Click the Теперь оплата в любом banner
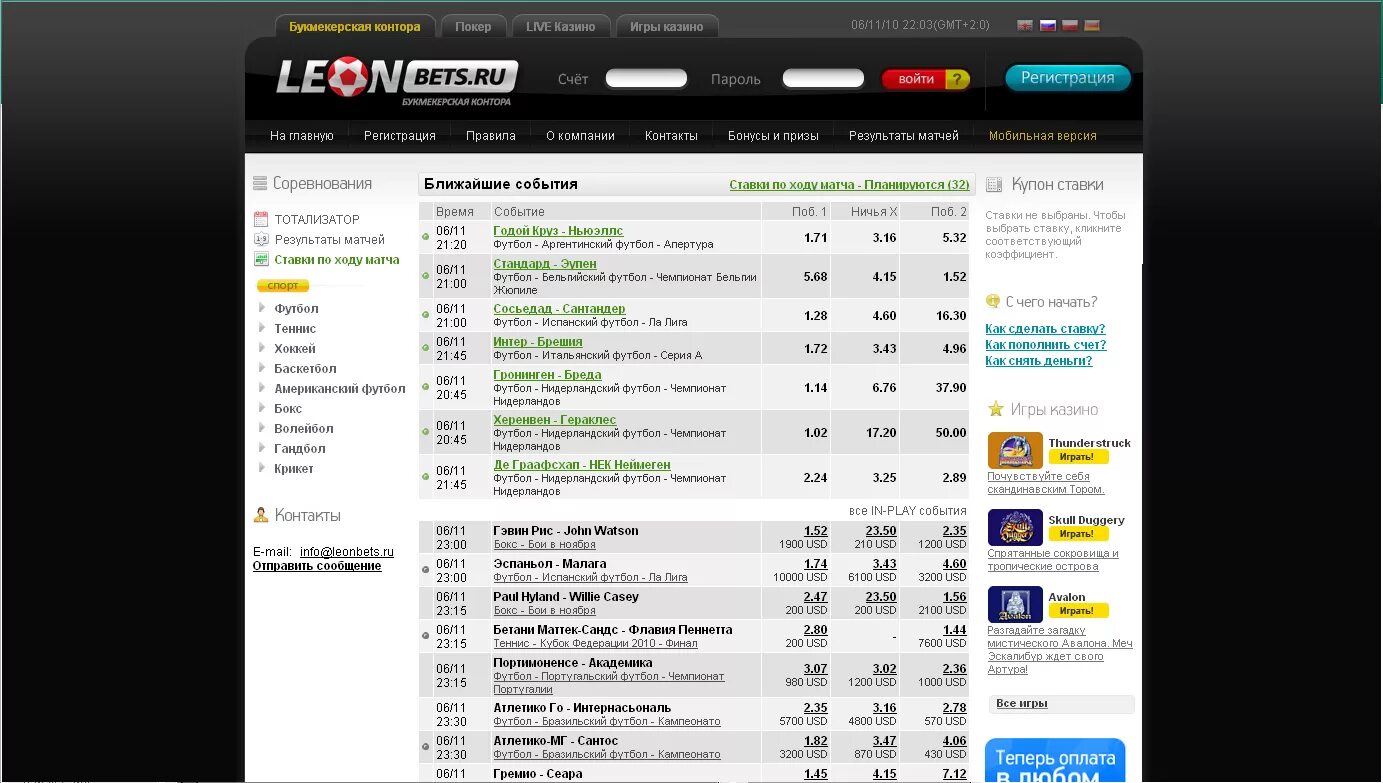Screen dimensions: 1383x783 [x=1055, y=760]
